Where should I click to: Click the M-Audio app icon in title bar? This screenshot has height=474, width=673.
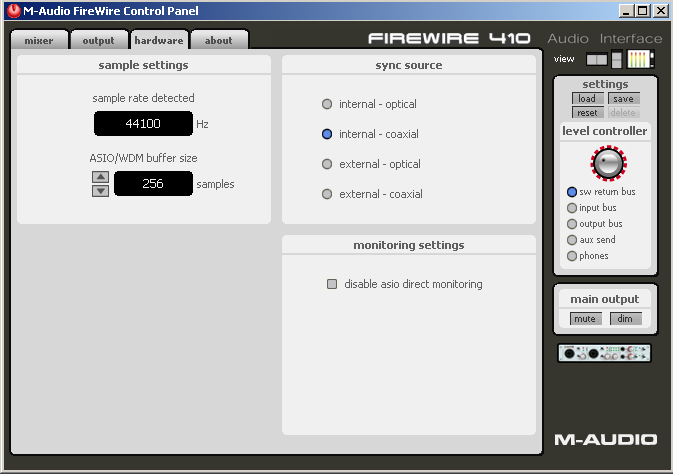pyautogui.click(x=13, y=11)
